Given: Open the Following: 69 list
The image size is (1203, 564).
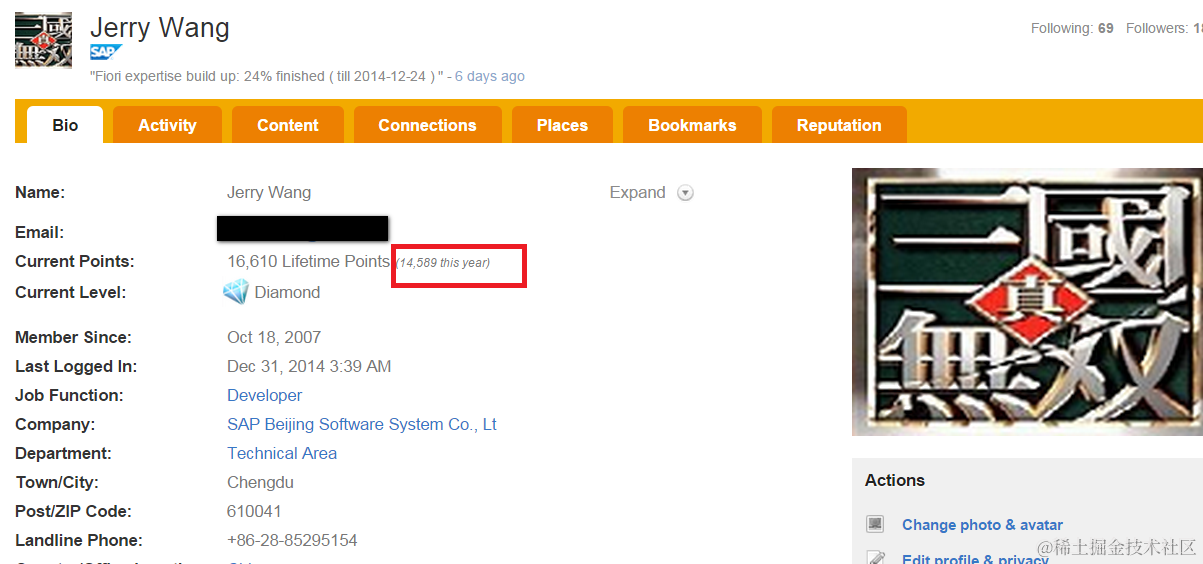Looking at the screenshot, I should 1072,28.
